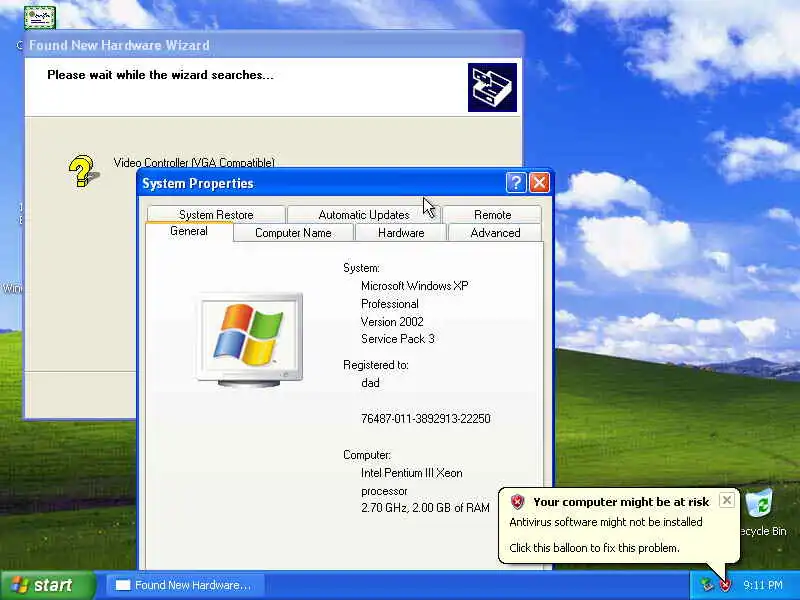The height and width of the screenshot is (600, 800).
Task: Close the System Properties dialog
Action: 539,182
